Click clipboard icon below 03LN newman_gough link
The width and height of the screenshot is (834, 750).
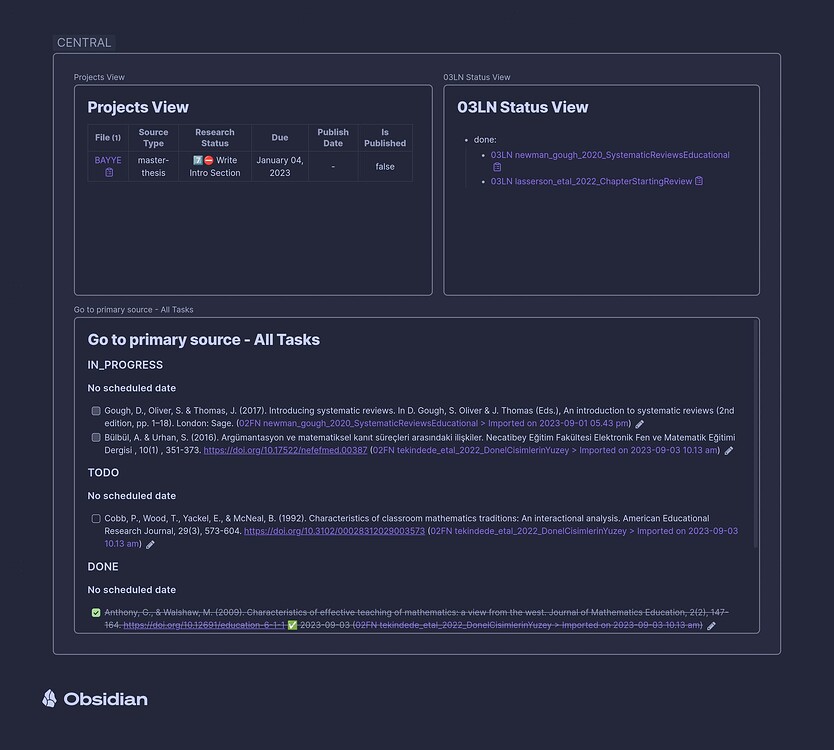[x=497, y=167]
